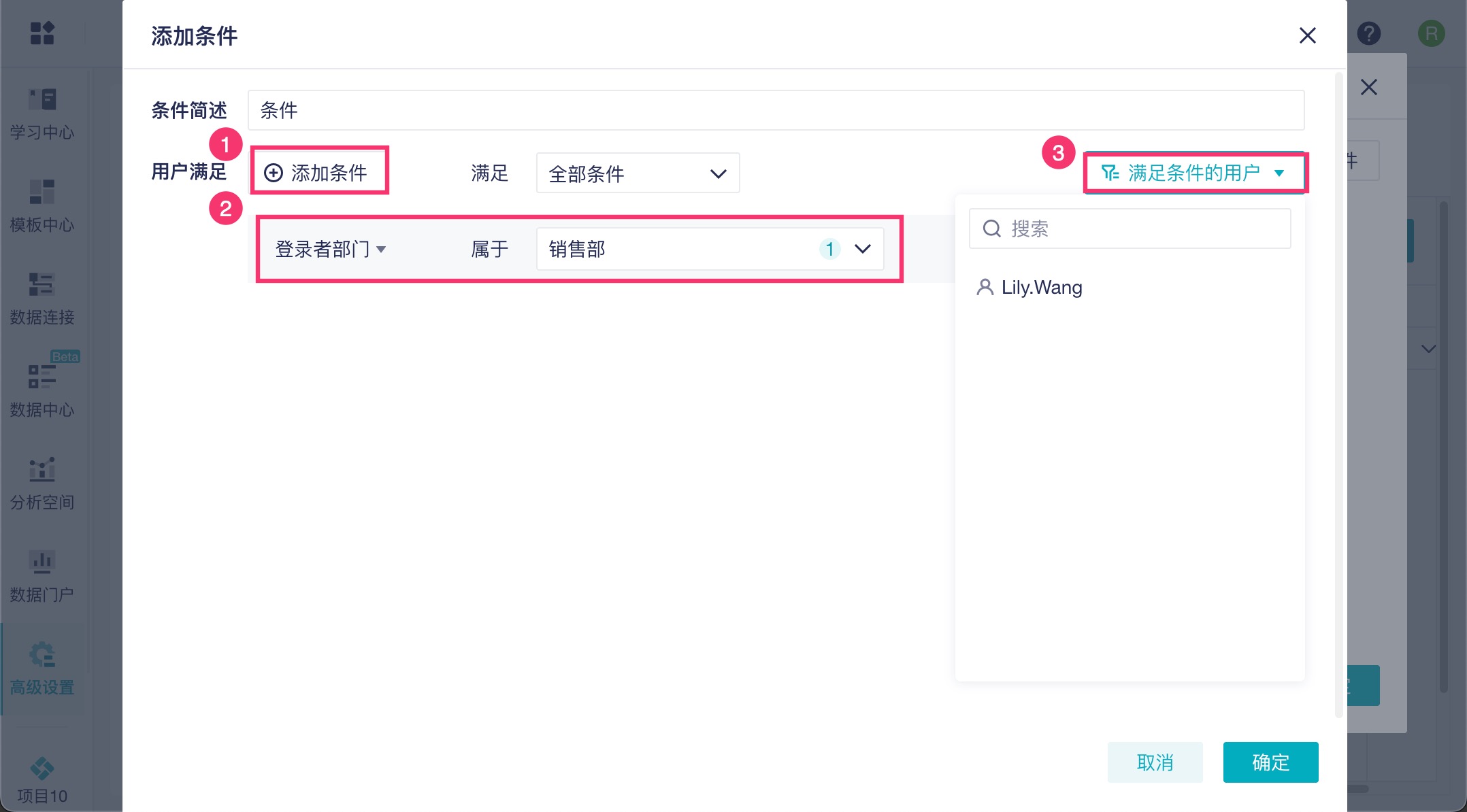Open the 数据连接 sidebar icon

(x=42, y=285)
